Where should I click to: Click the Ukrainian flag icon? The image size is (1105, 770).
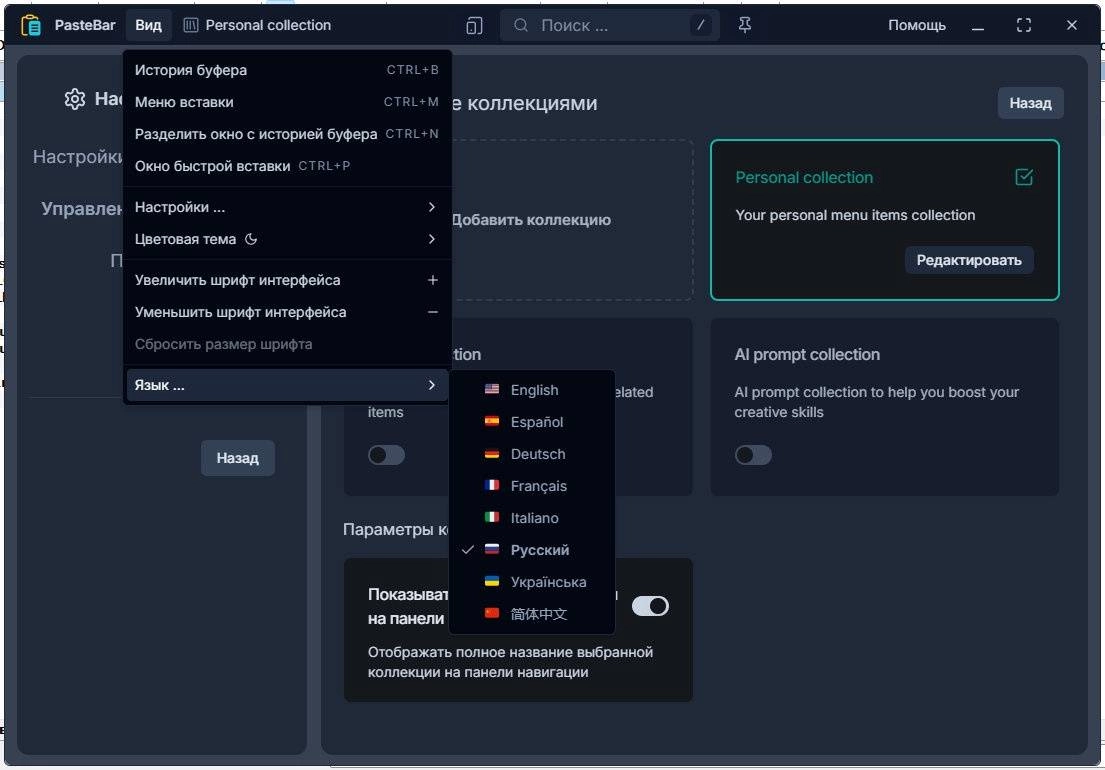(492, 581)
